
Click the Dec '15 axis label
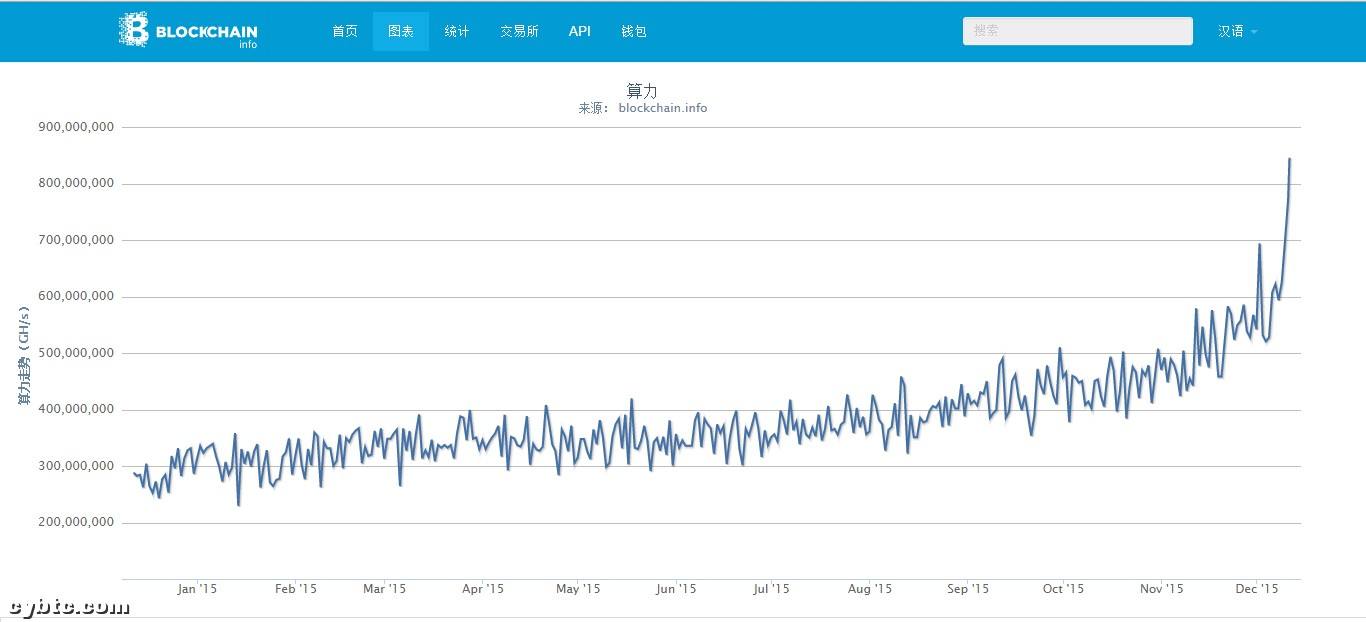1257,589
